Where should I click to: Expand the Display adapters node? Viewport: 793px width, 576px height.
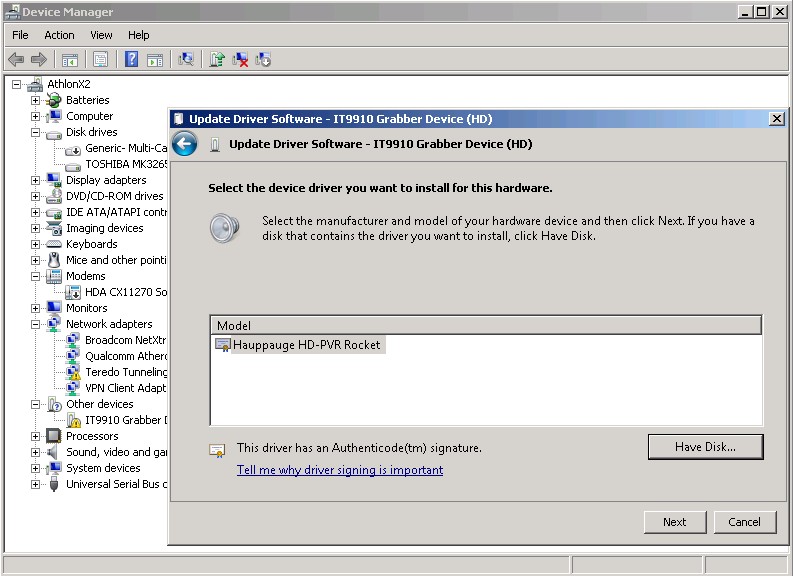tap(35, 181)
